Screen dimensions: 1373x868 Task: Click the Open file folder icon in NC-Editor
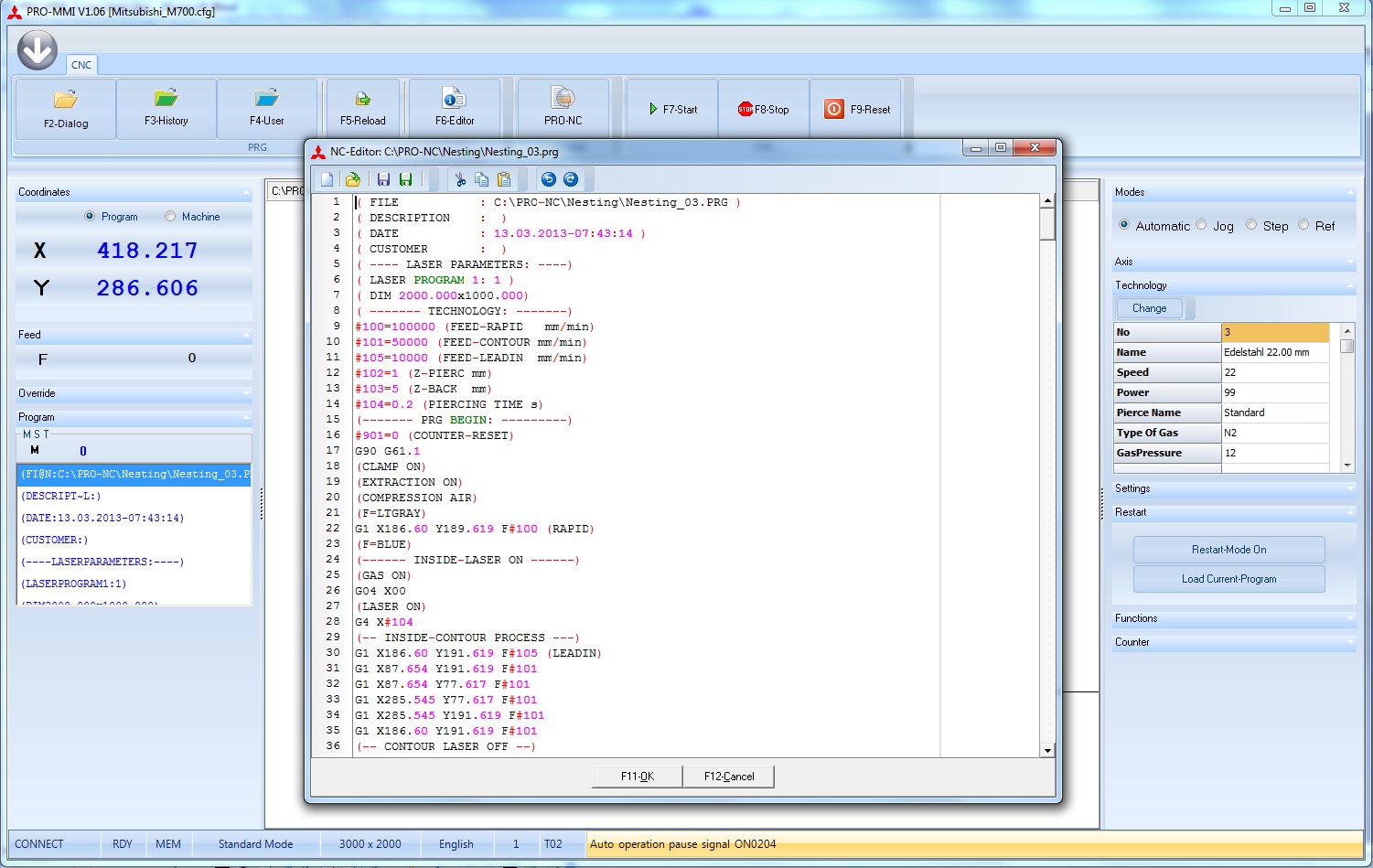pyautogui.click(x=352, y=179)
